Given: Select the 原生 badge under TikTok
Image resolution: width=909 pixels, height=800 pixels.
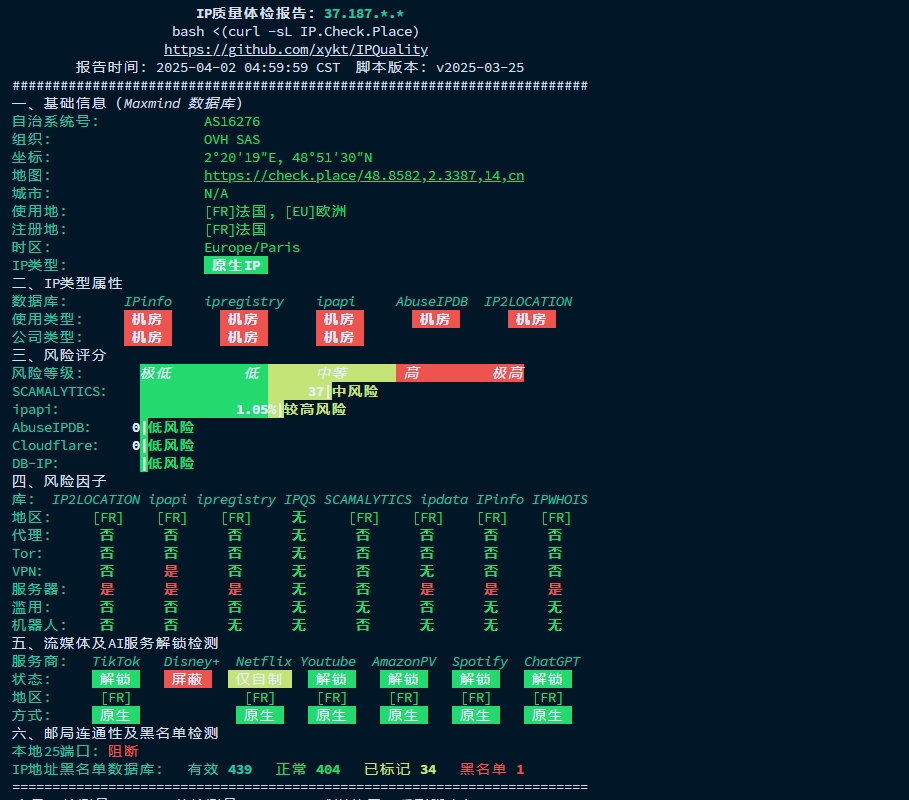Looking at the screenshot, I should click(115, 715).
